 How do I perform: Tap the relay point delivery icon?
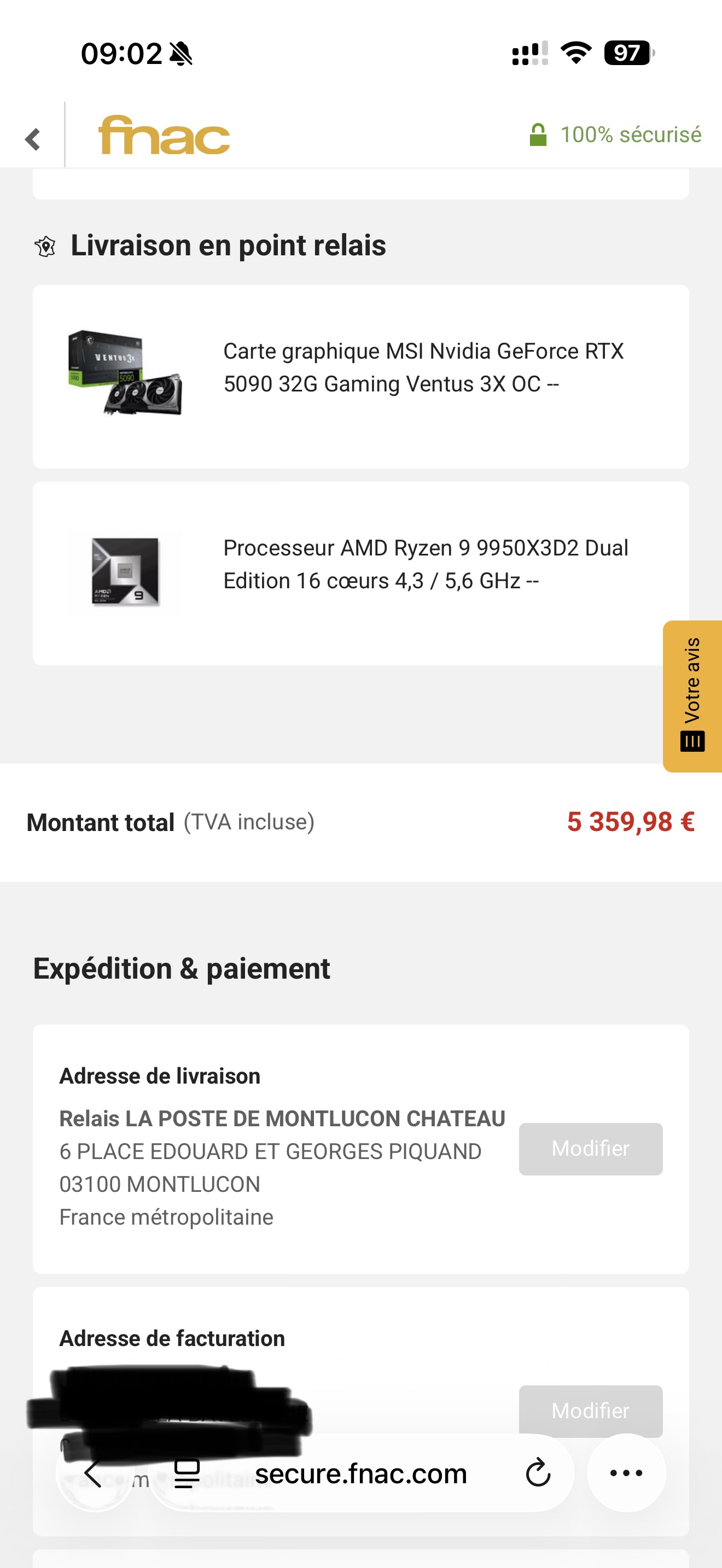coord(45,247)
